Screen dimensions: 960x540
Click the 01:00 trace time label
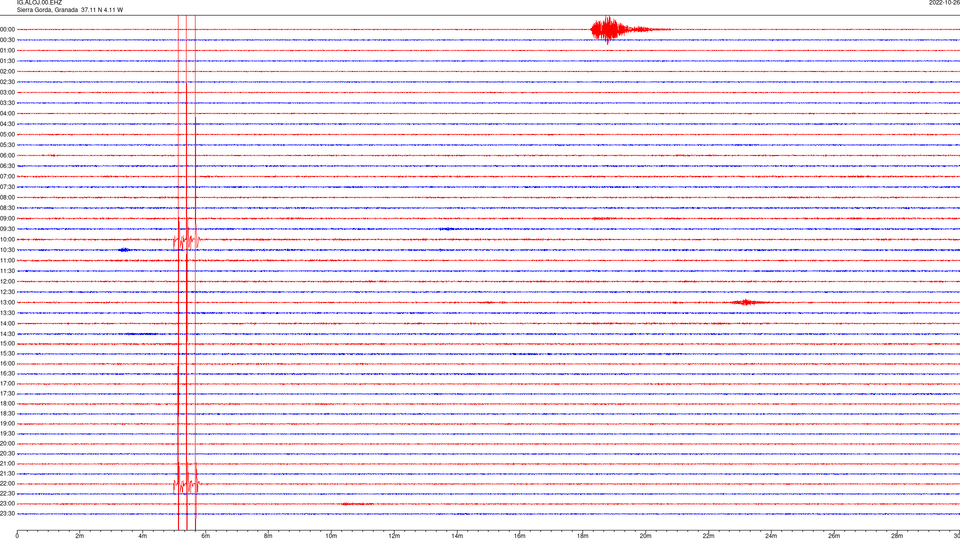[x=8, y=50]
